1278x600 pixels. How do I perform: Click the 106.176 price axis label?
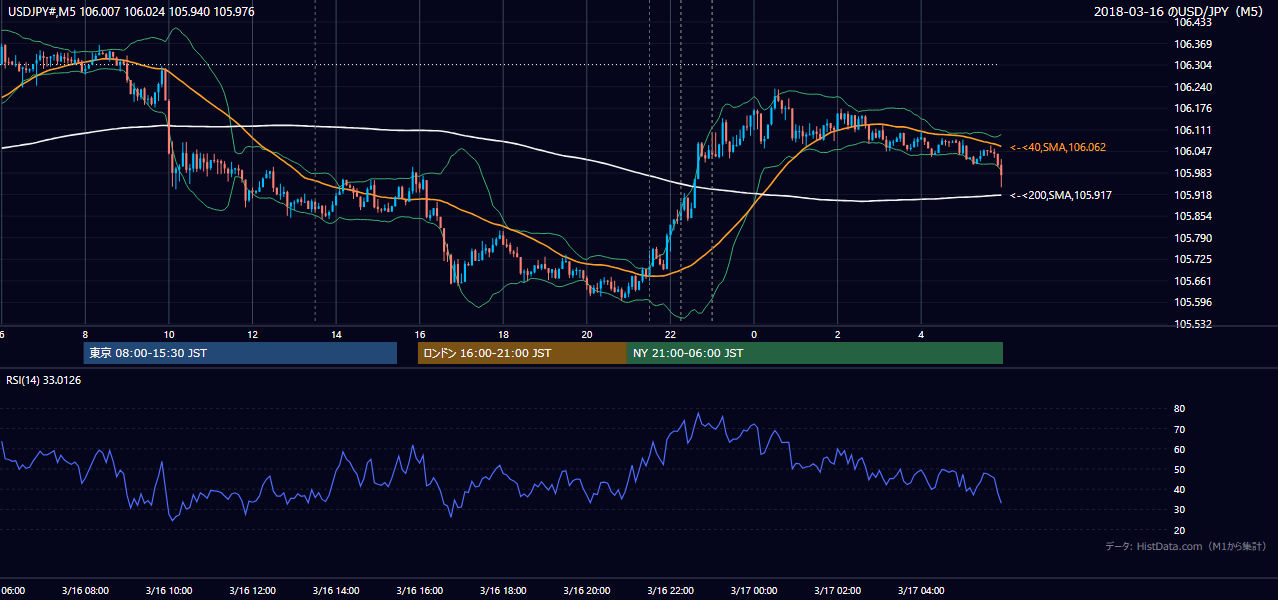[x=1195, y=108]
